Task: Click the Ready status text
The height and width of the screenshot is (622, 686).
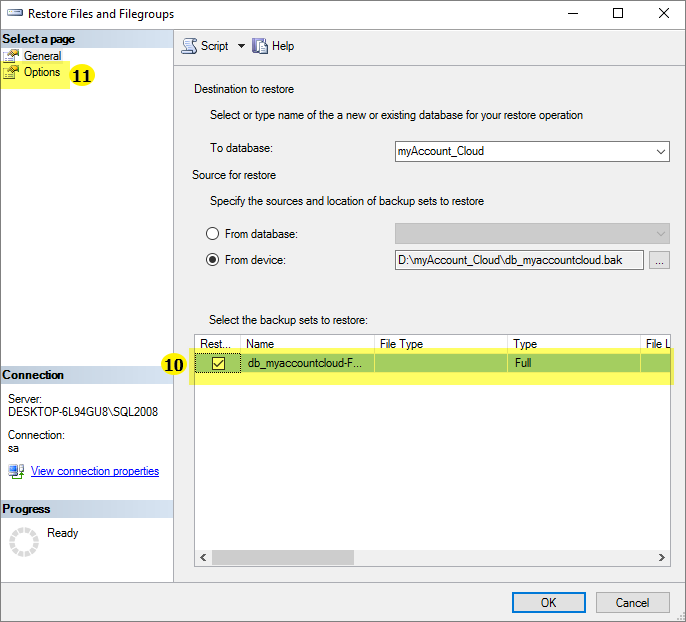Action: tap(63, 533)
